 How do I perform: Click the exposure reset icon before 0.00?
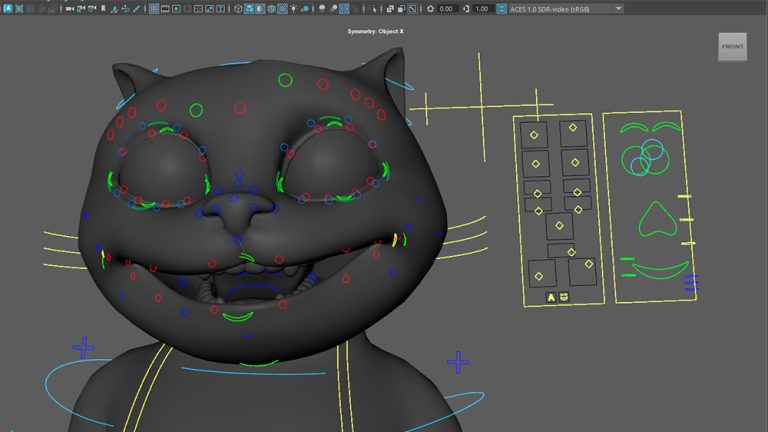pos(430,8)
